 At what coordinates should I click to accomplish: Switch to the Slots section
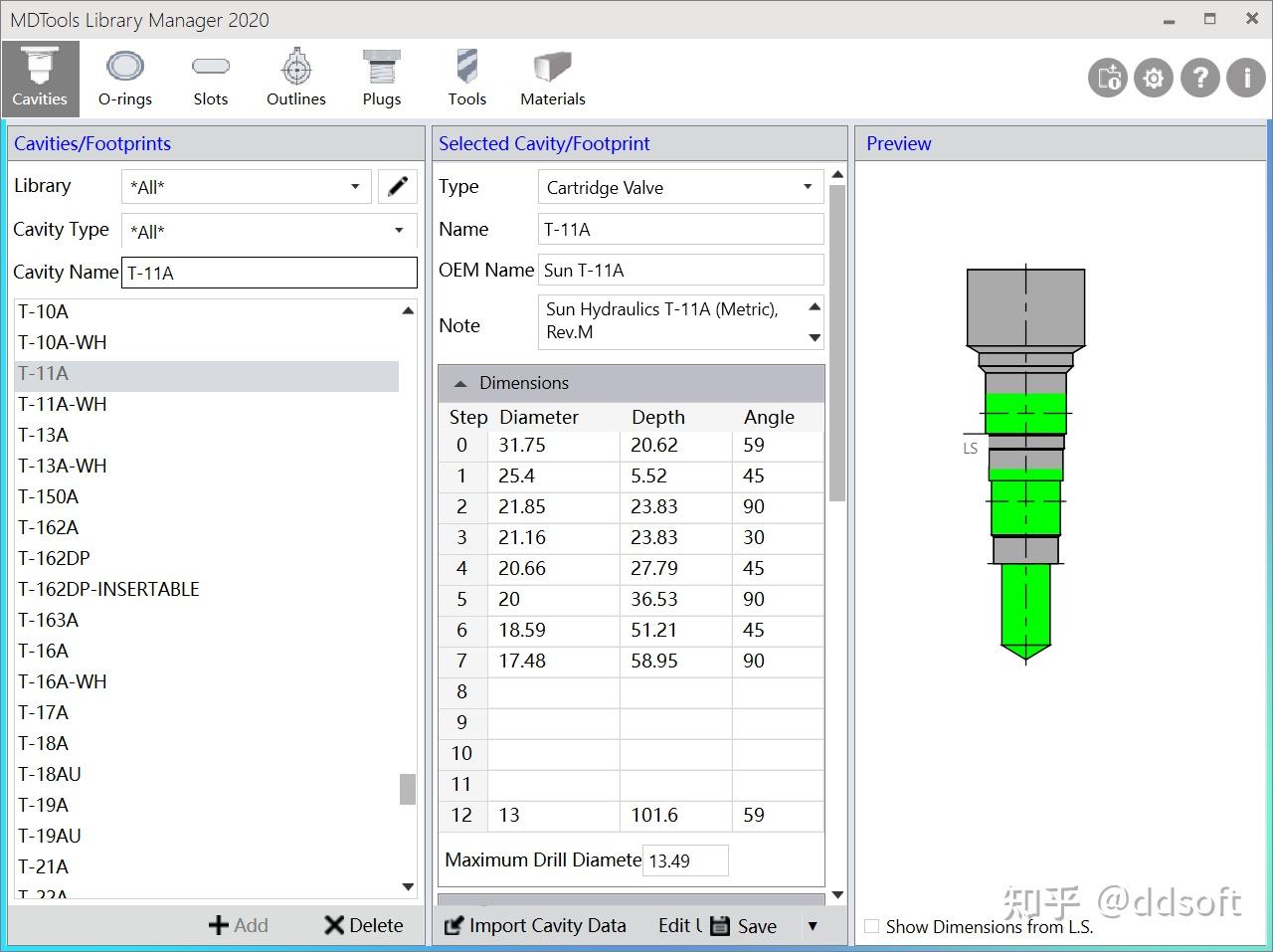pos(210,79)
